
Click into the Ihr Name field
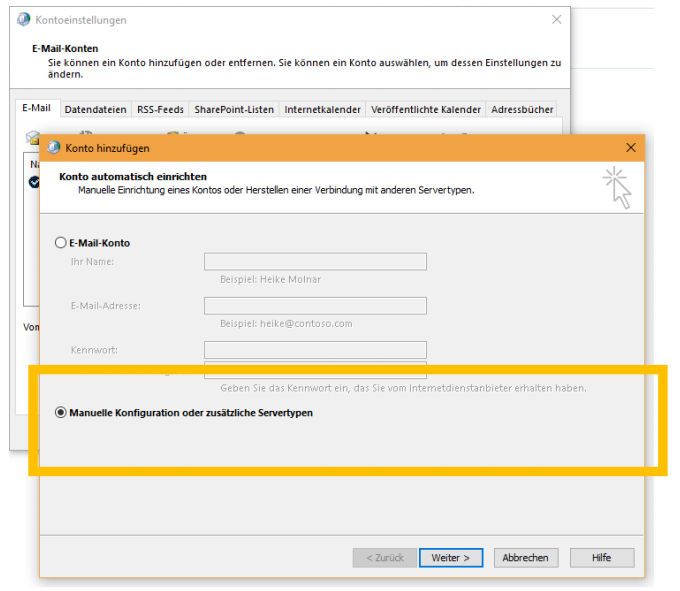click(315, 262)
